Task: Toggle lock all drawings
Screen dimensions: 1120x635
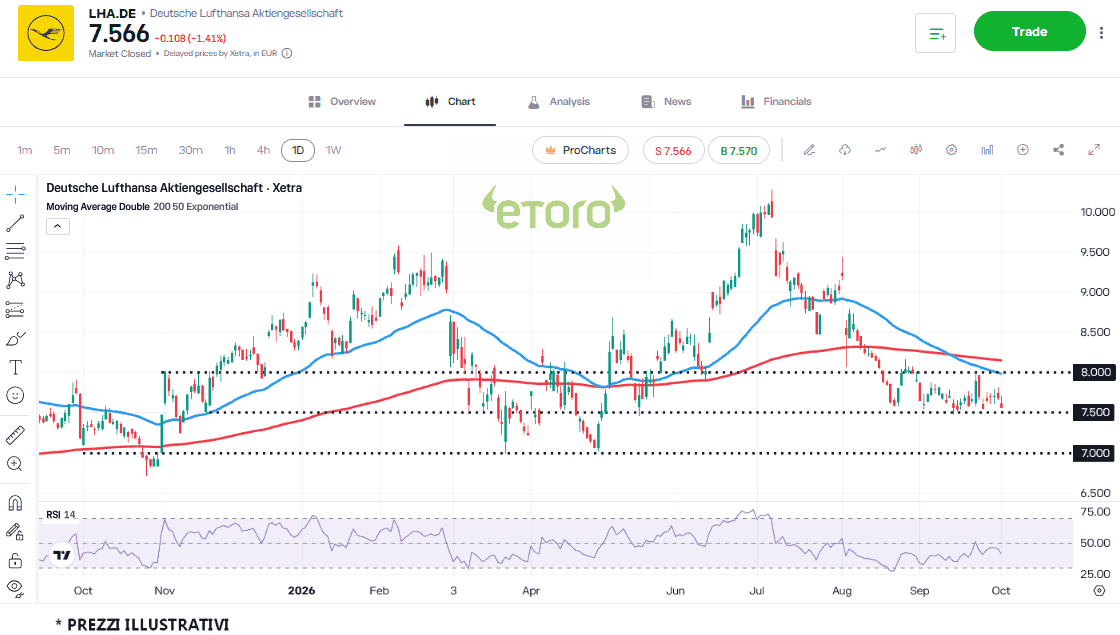Action: (x=15, y=561)
